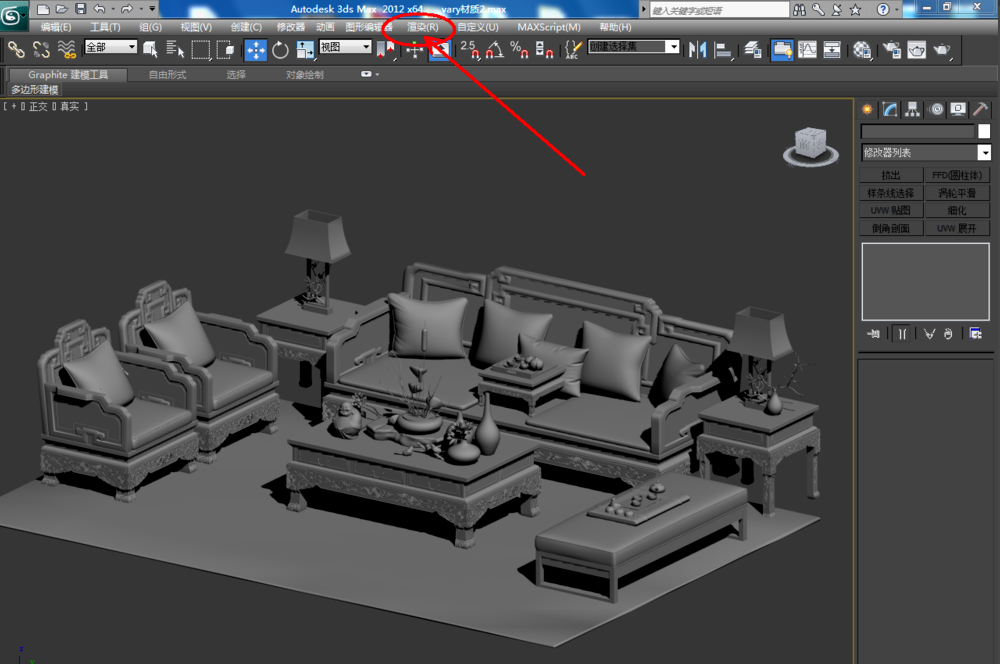Open Select by Name list tool

175,49
